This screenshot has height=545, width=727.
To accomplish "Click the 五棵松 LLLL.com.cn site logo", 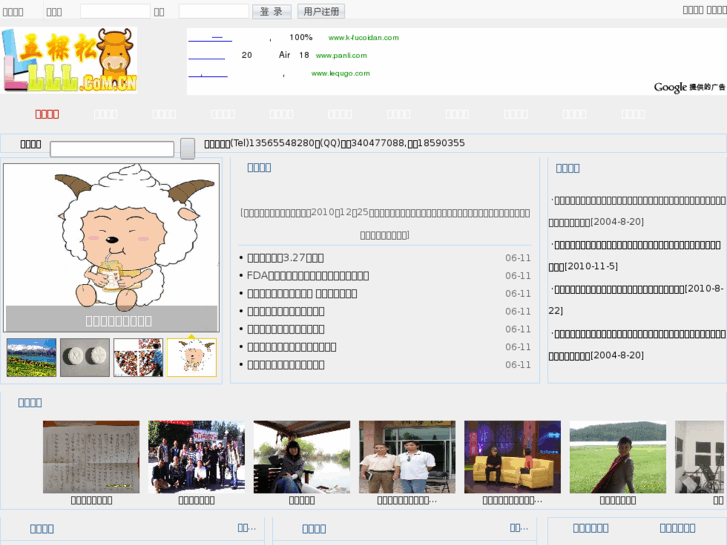I will tap(69, 60).
